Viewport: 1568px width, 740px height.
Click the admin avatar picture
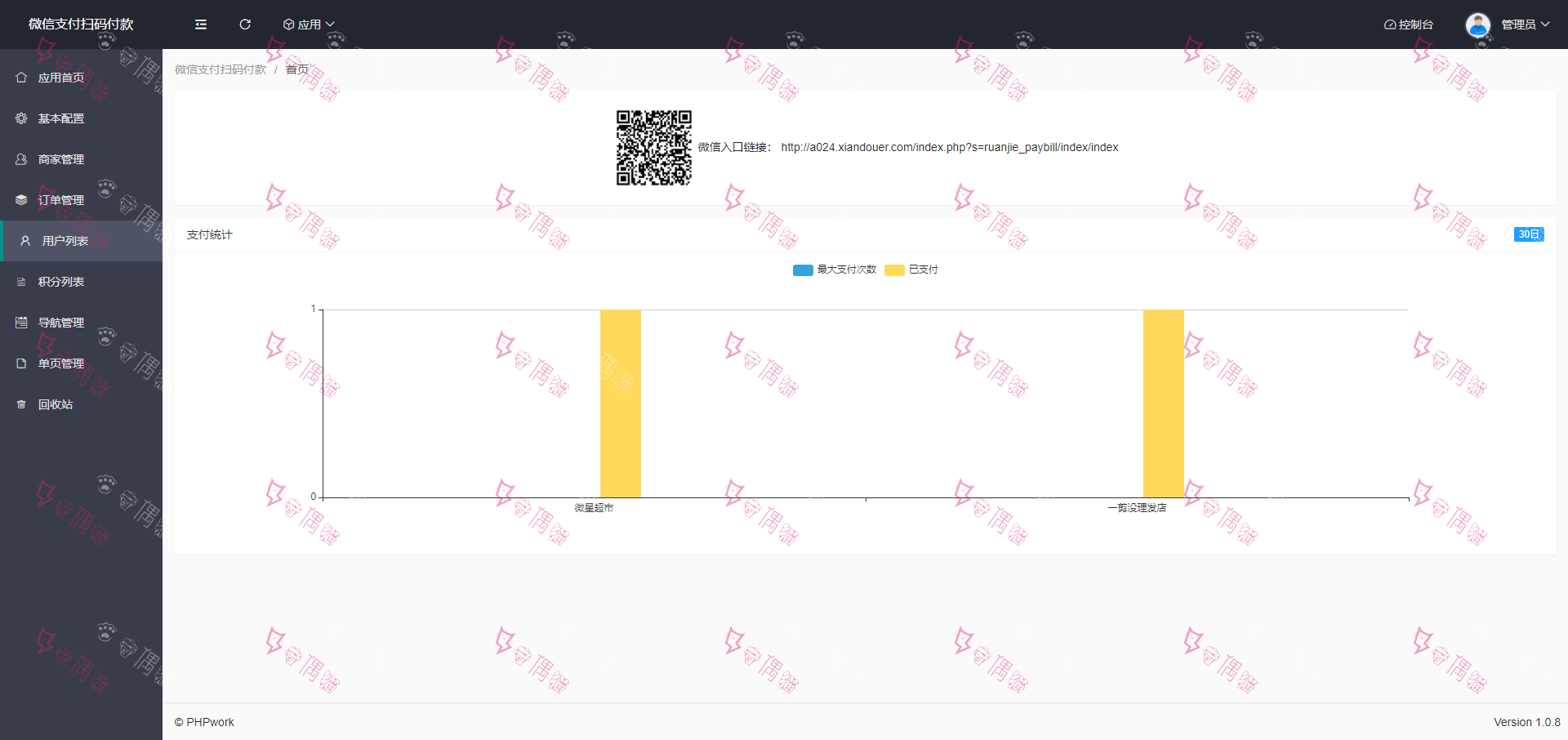coord(1478,25)
